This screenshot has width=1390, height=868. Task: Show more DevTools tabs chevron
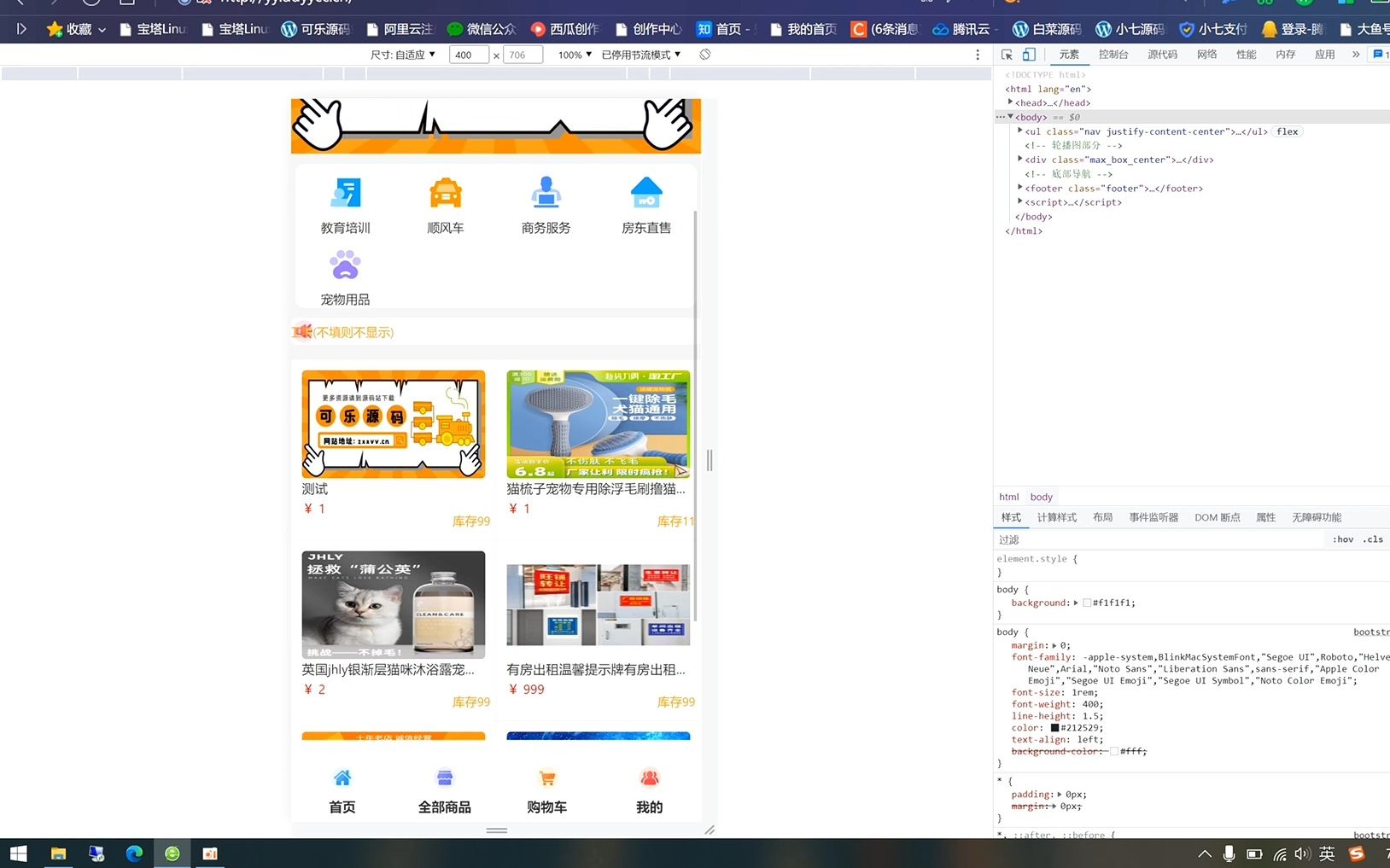point(1356,55)
